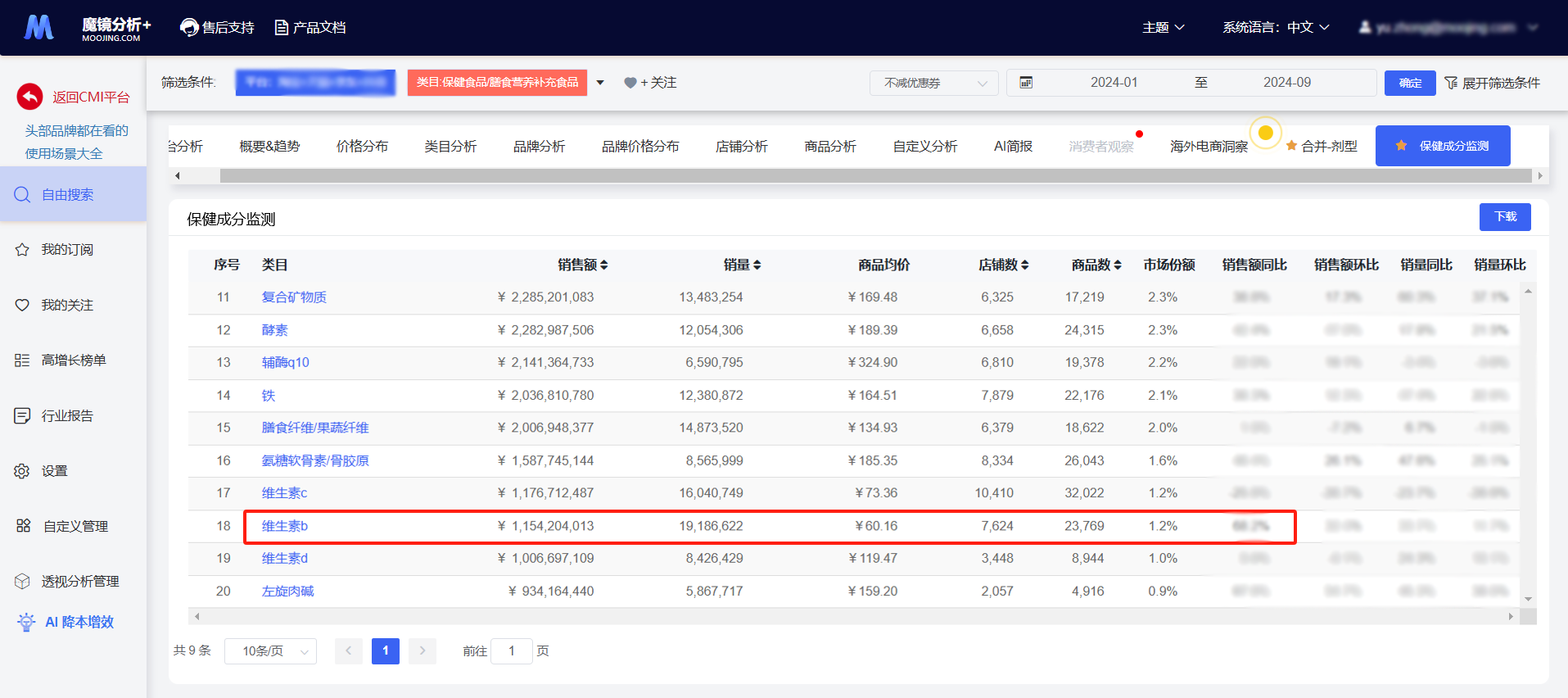Screen dimensions: 1568x698
Task: Click the filter funnel icon
Action: click(x=1451, y=83)
